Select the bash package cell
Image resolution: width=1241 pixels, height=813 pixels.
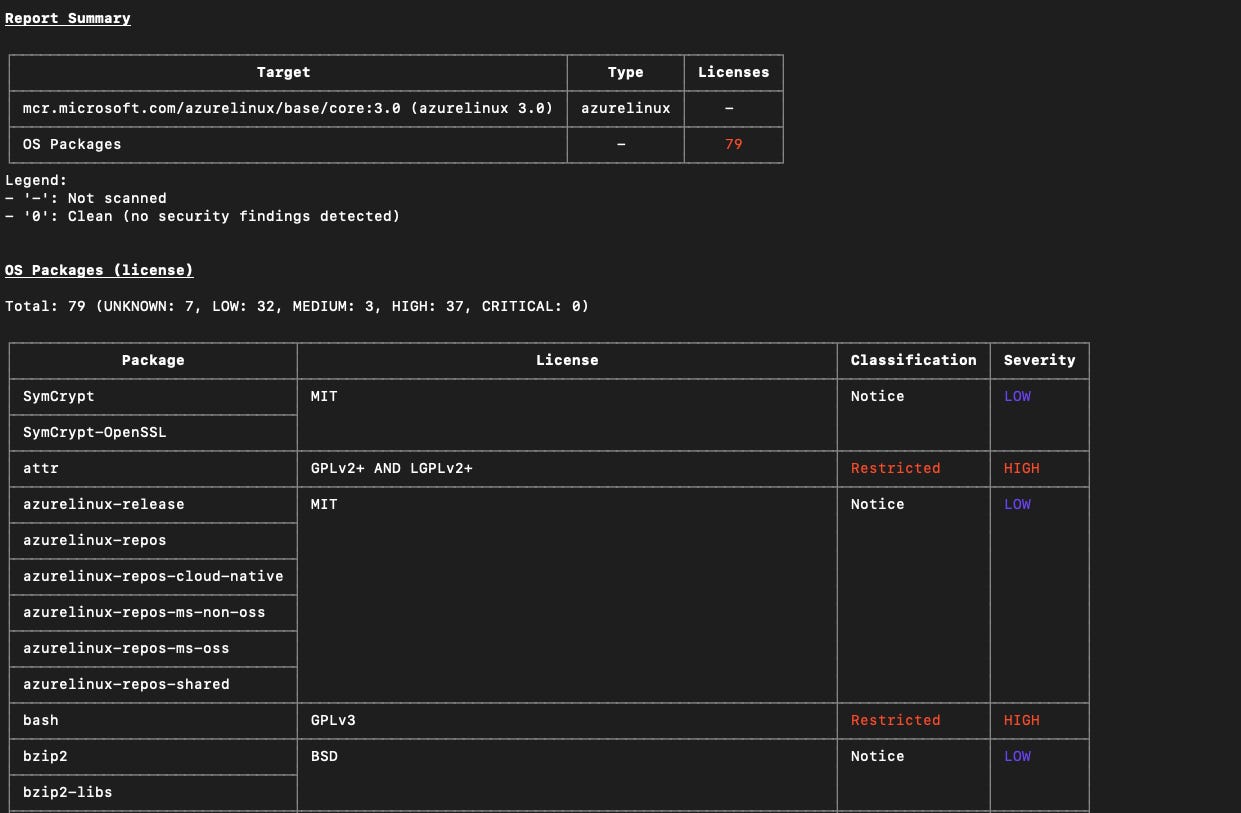[x=153, y=720]
